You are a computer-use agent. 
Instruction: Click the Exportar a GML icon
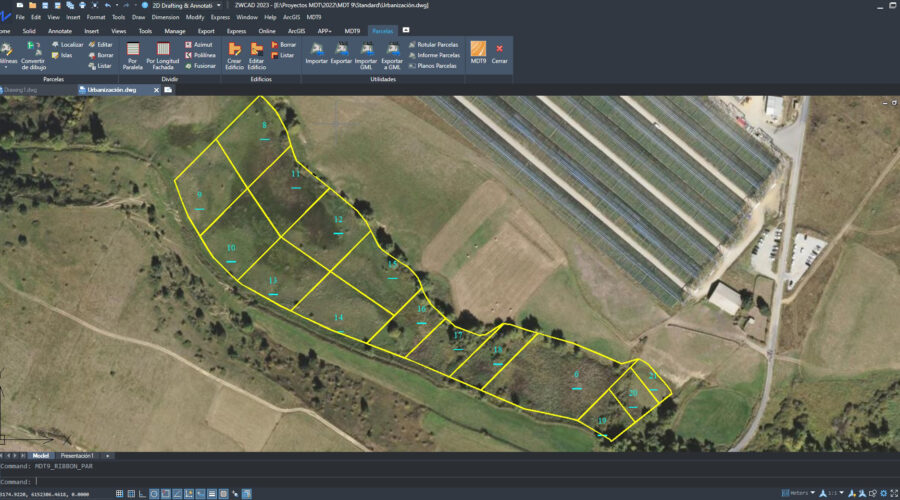click(x=392, y=56)
